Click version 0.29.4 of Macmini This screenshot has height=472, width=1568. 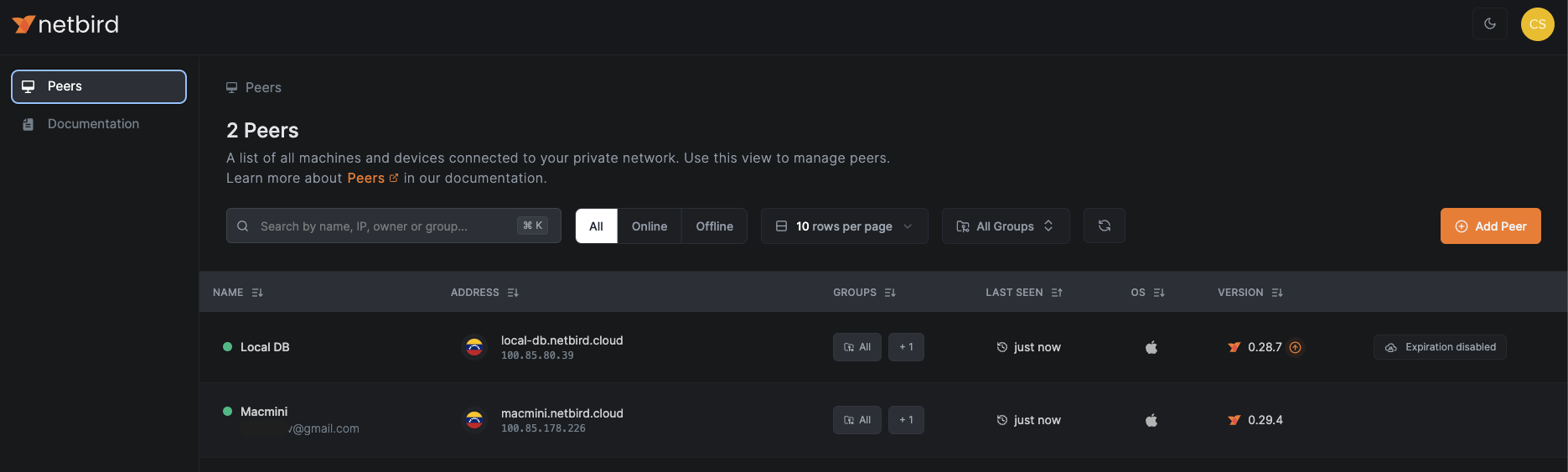tap(1265, 420)
